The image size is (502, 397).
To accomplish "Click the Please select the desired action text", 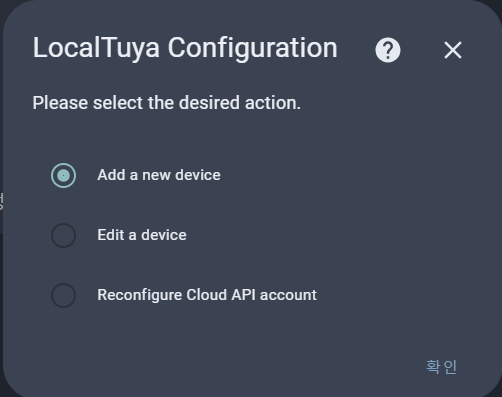I will pyautogui.click(x=166, y=103).
